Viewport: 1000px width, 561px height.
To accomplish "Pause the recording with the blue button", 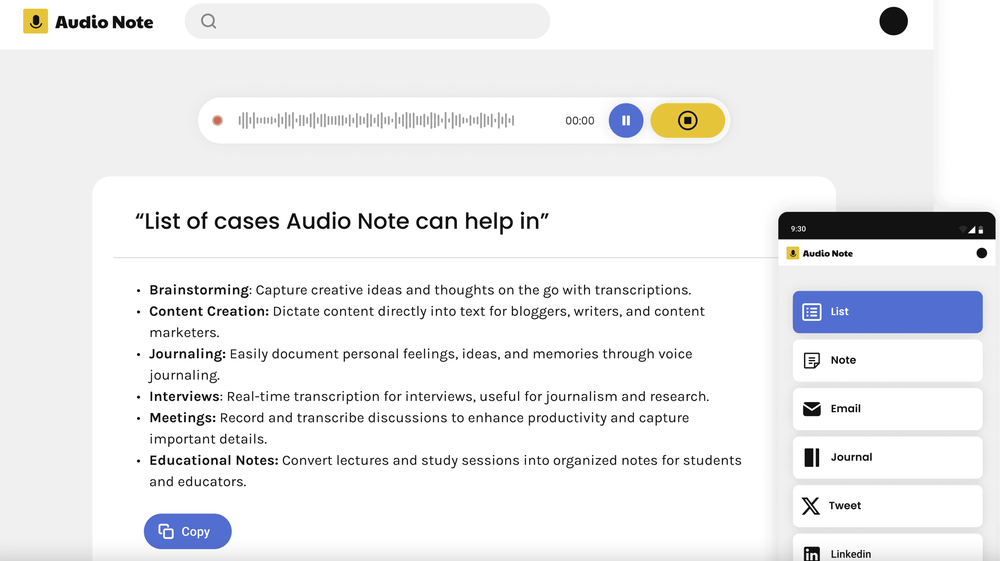I will [x=626, y=120].
